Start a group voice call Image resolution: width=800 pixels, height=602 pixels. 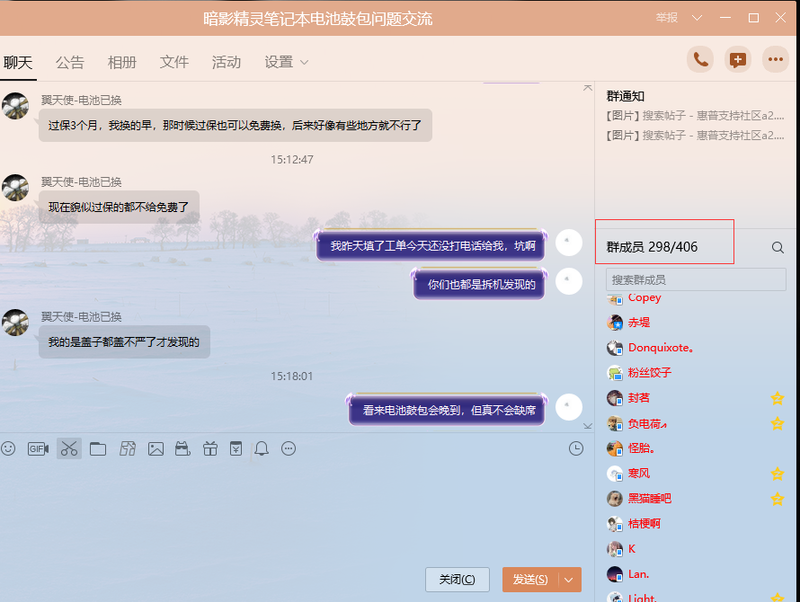click(700, 60)
